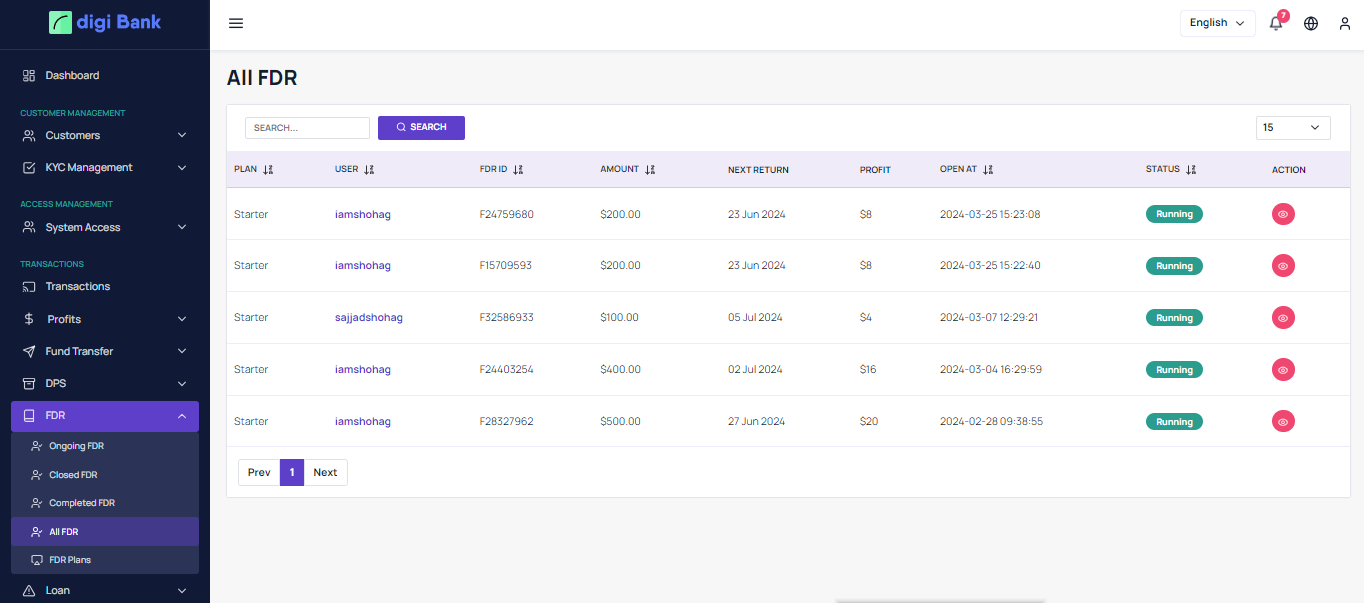View details of FDR F24759680 eye icon
The image size is (1364, 603).
coord(1283,214)
